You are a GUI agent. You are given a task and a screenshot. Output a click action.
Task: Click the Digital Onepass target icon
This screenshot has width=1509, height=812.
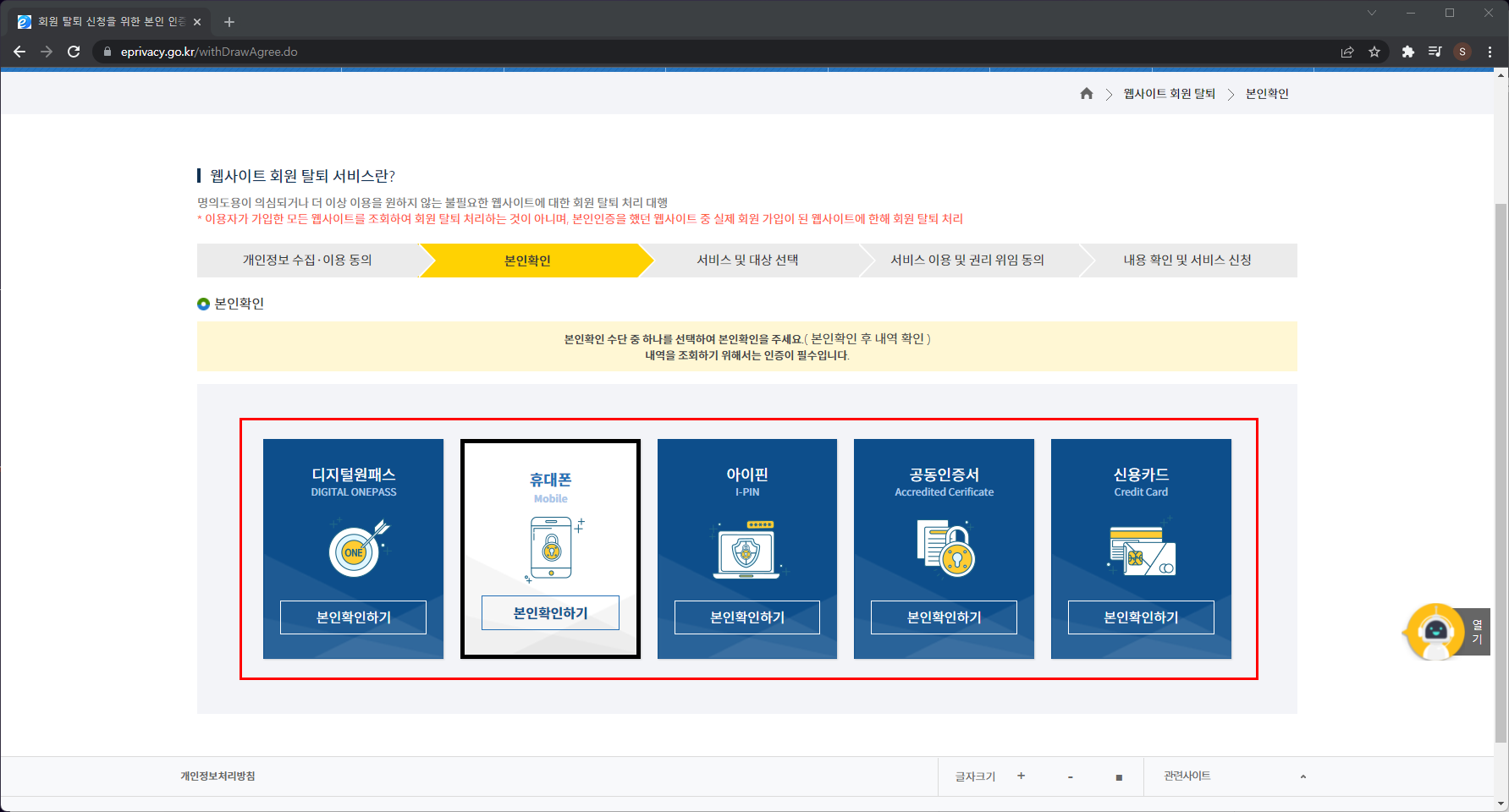(359, 548)
